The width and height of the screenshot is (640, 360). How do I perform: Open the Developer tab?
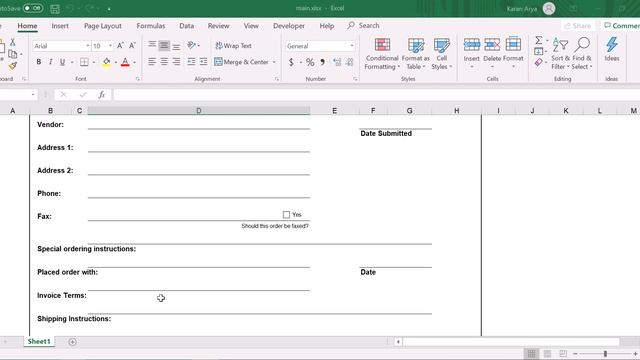click(289, 26)
